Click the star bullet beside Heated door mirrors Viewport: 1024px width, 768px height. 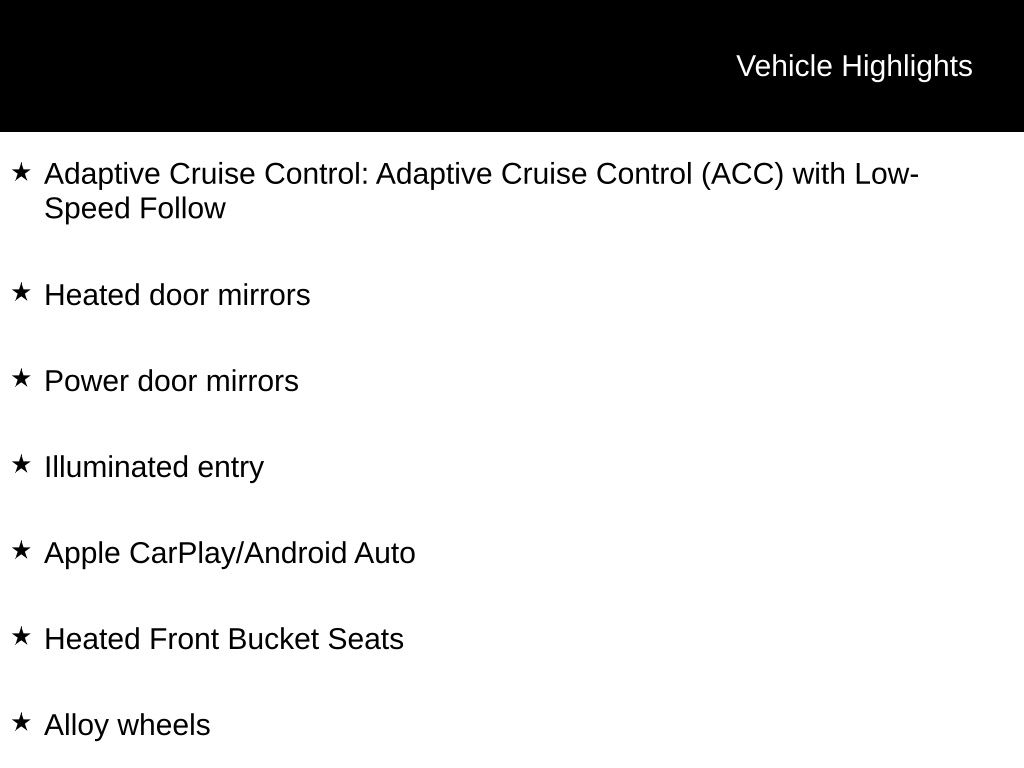click(21, 293)
